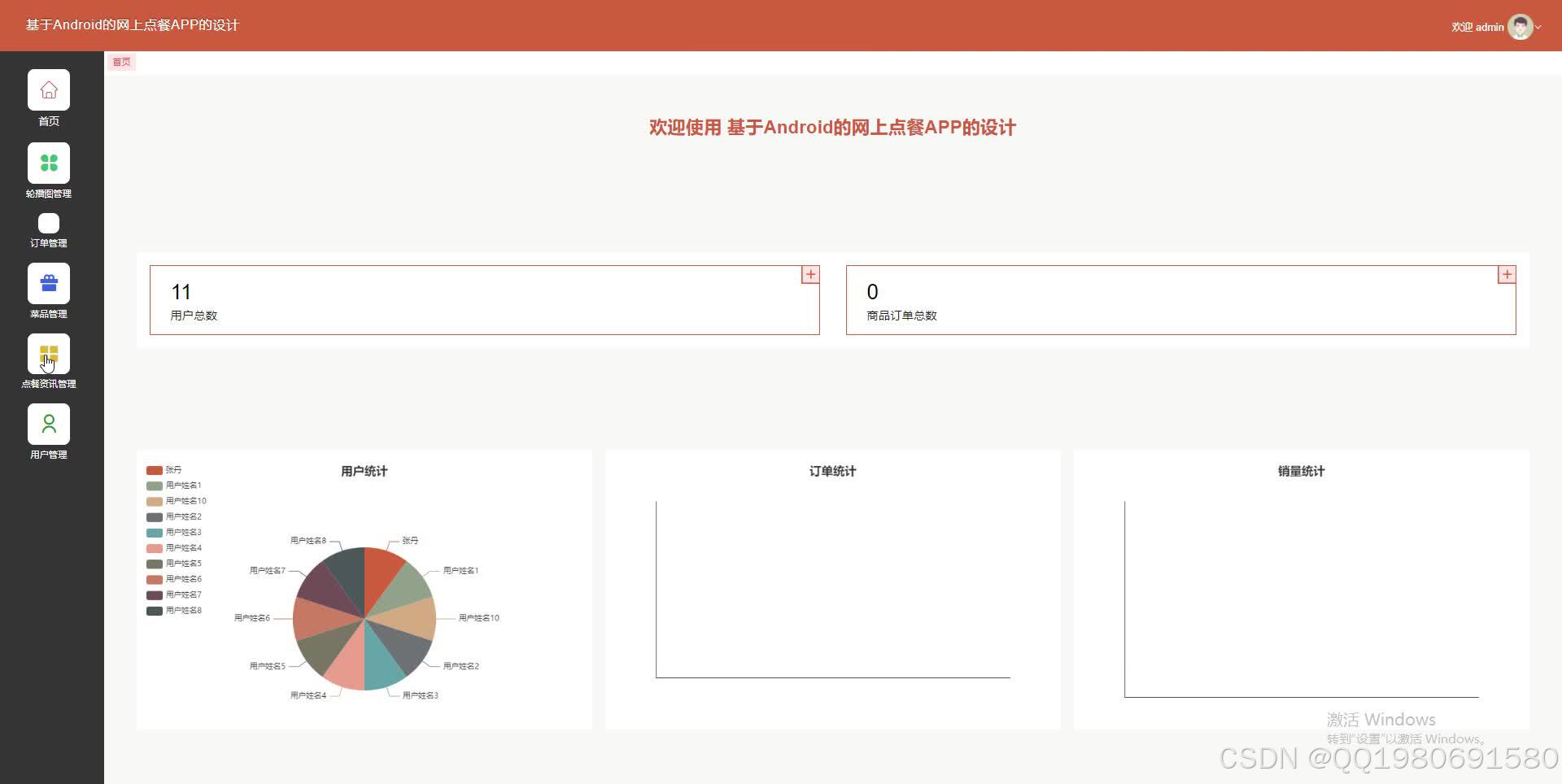This screenshot has width=1562, height=784.
Task: Select the 点餐资讯管理 grid icon
Action: [x=48, y=353]
